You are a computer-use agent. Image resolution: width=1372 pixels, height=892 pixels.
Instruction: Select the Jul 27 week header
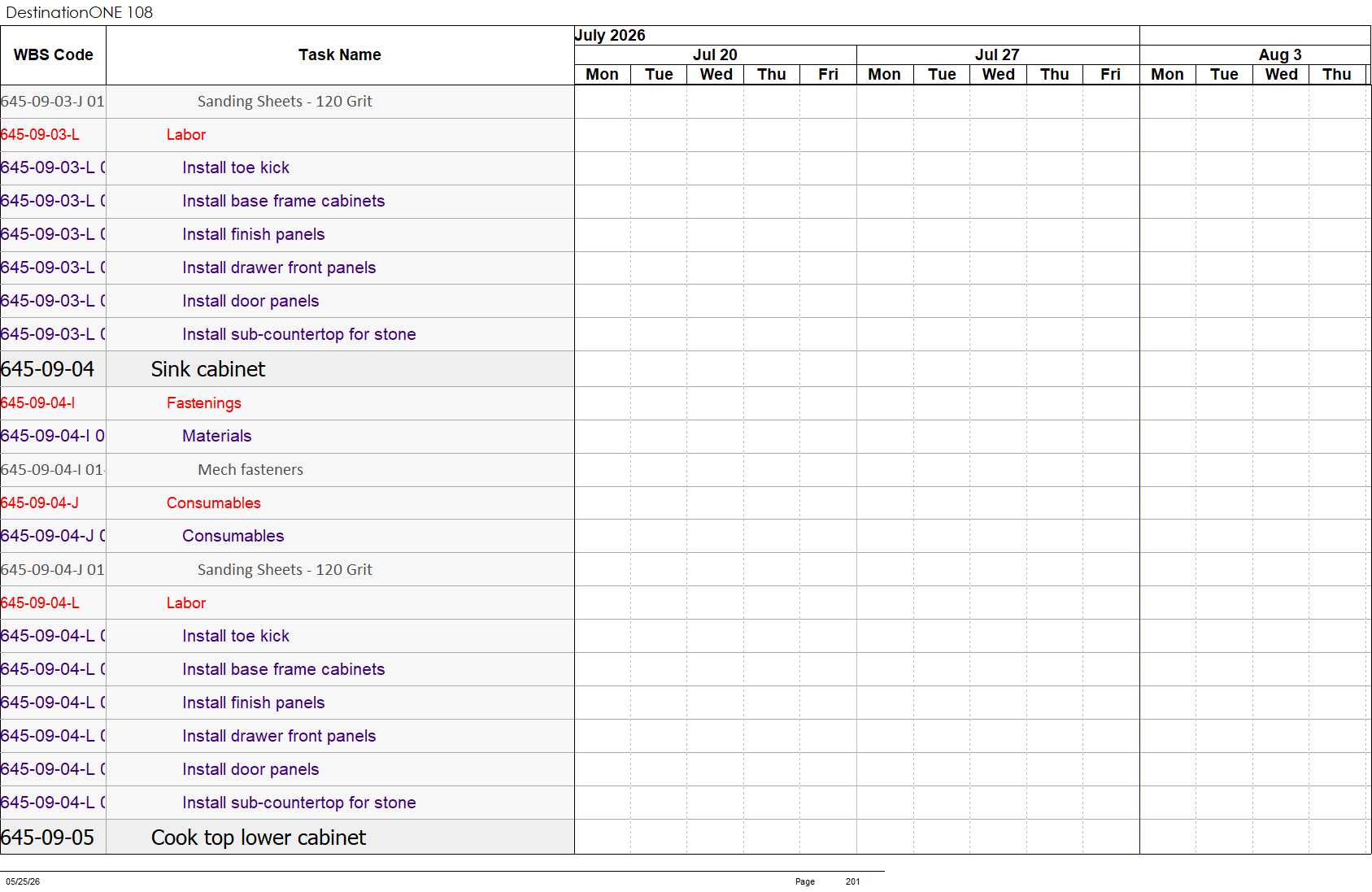(997, 54)
